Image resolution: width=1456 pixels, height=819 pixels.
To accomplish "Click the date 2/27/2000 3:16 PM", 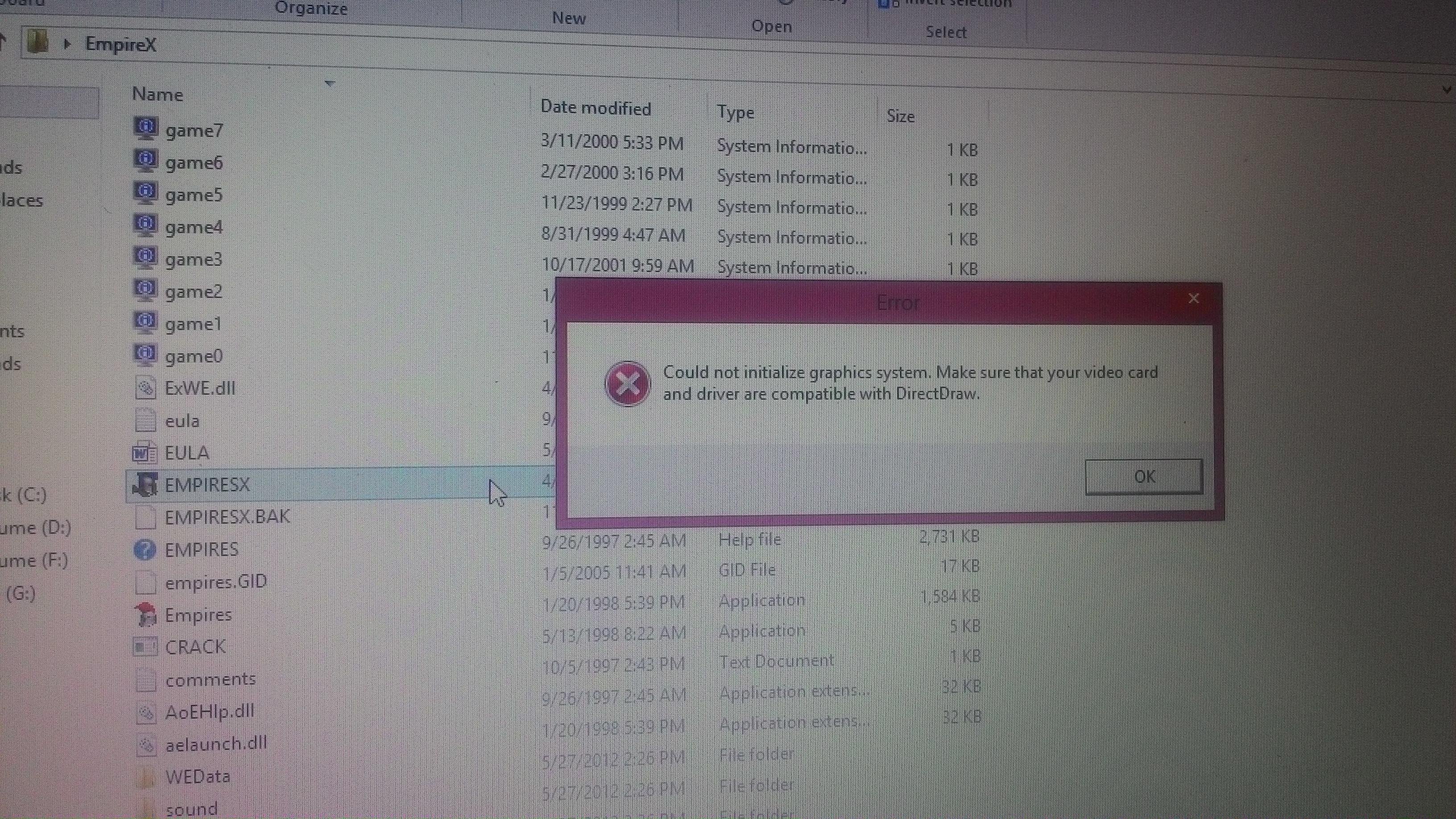I will click(612, 172).
